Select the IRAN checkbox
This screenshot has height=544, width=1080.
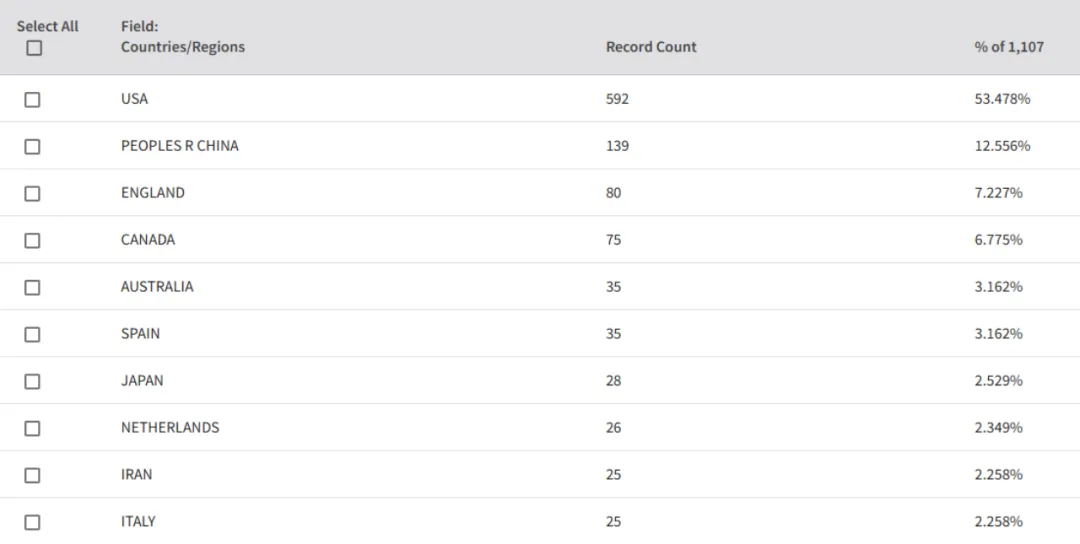tap(32, 475)
